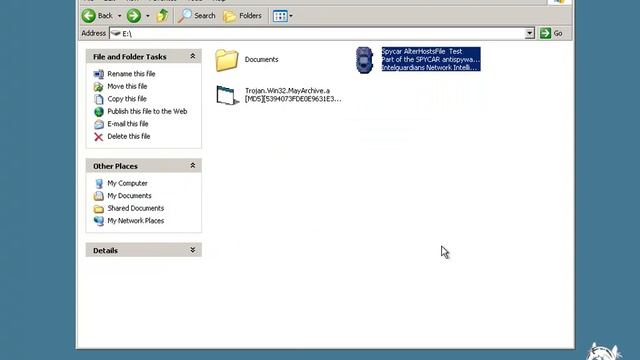This screenshot has width=640, height=360.
Task: Expand the address bar dropdown list
Action: click(529, 33)
